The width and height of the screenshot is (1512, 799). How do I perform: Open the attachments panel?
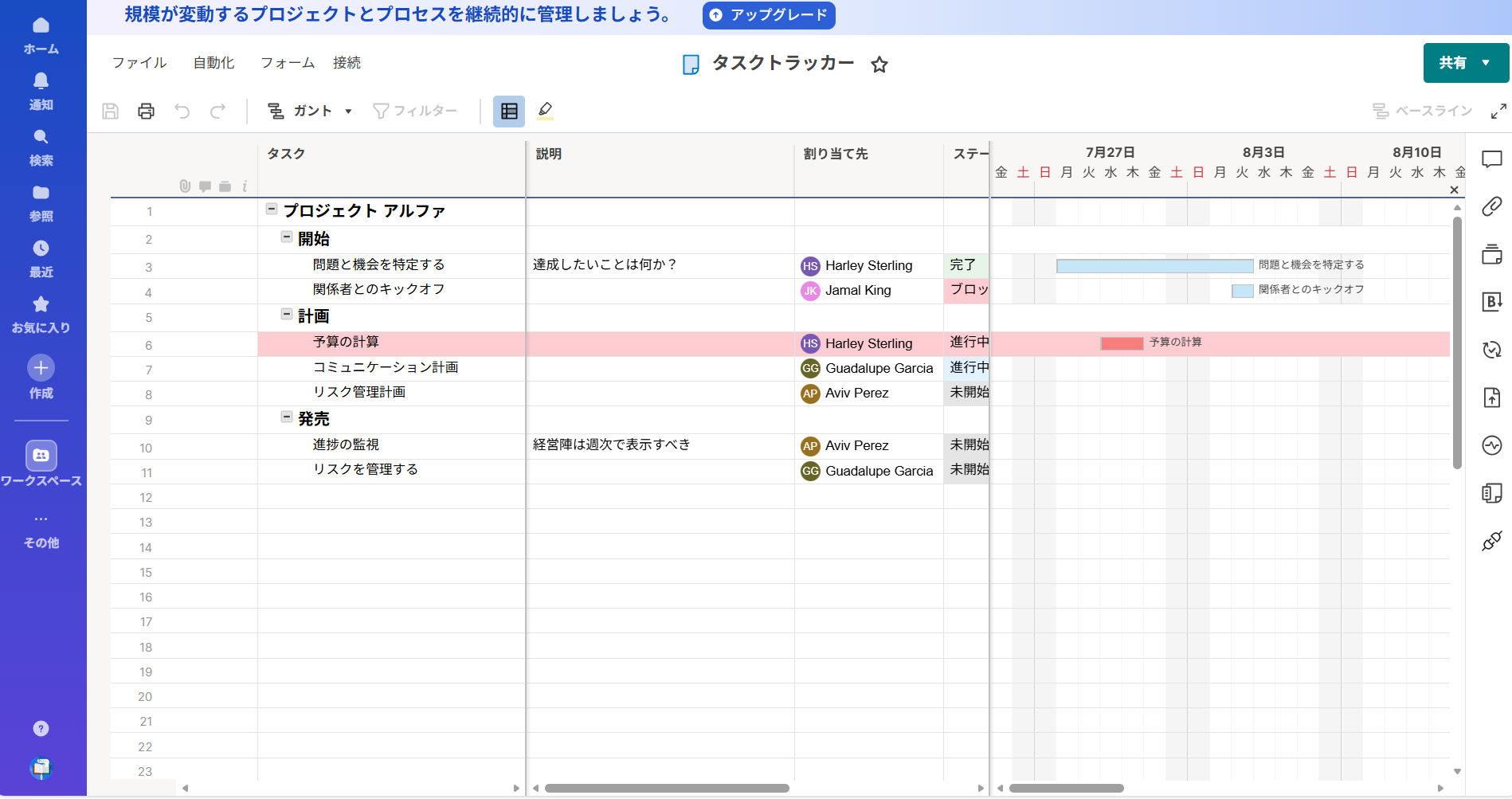pos(1494,206)
